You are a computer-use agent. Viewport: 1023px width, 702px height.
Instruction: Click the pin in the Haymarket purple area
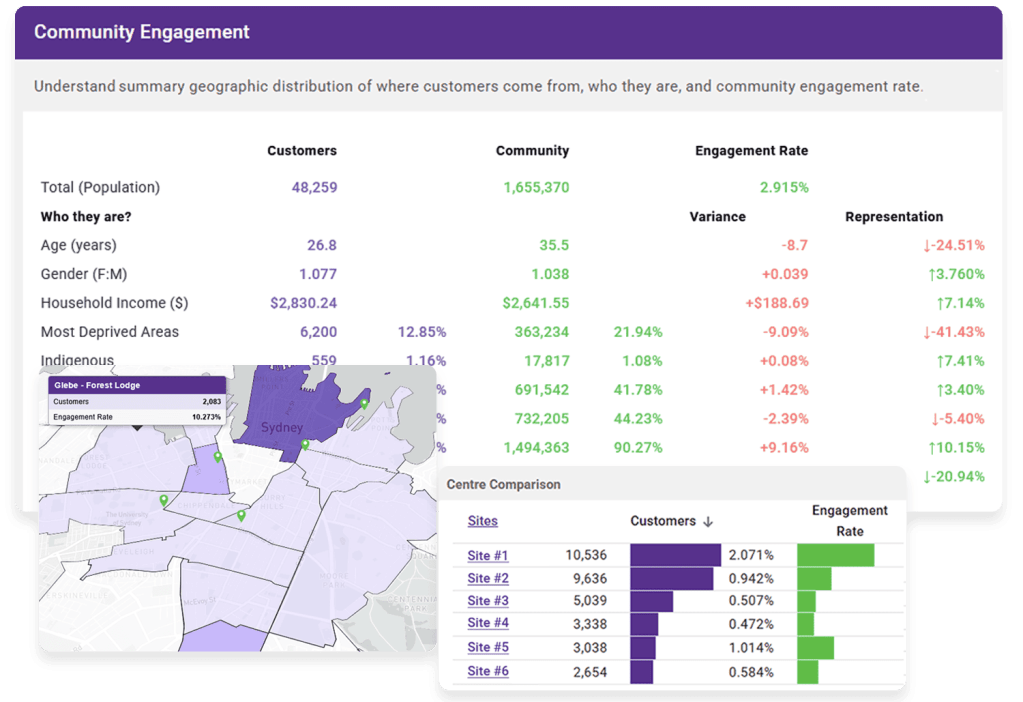tap(218, 457)
